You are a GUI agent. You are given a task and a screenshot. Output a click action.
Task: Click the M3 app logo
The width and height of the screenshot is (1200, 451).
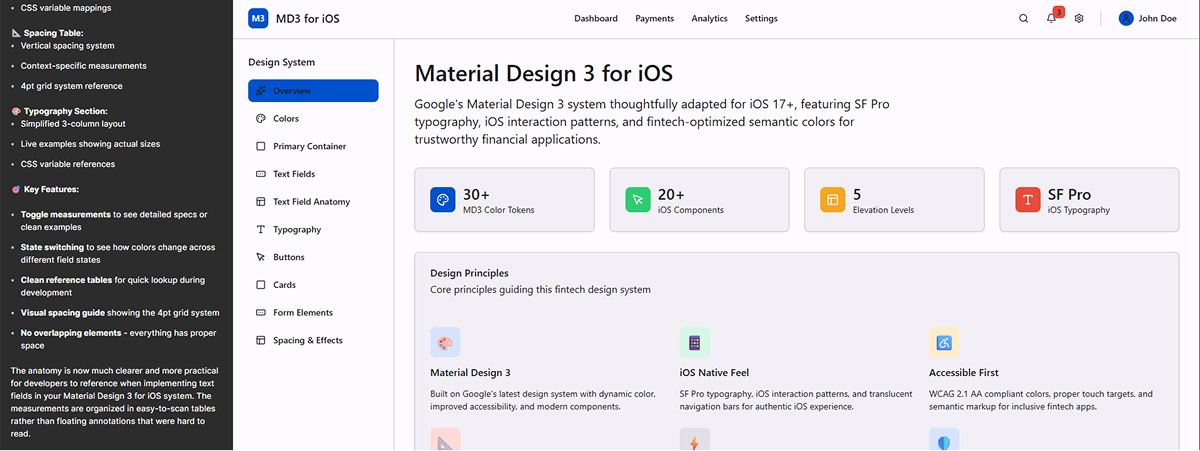coord(258,18)
